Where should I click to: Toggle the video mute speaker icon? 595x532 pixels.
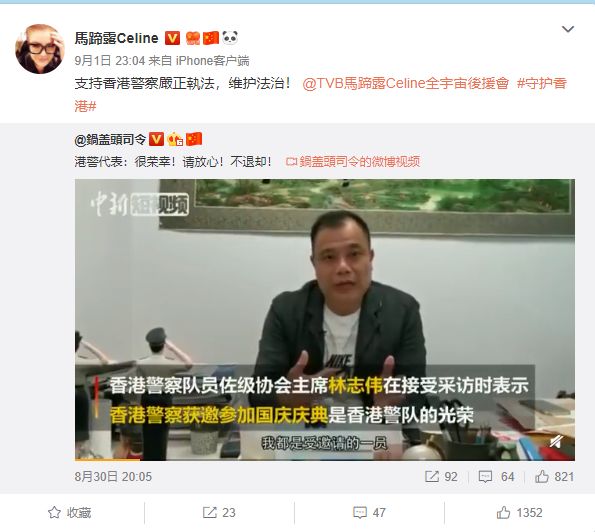[556, 442]
